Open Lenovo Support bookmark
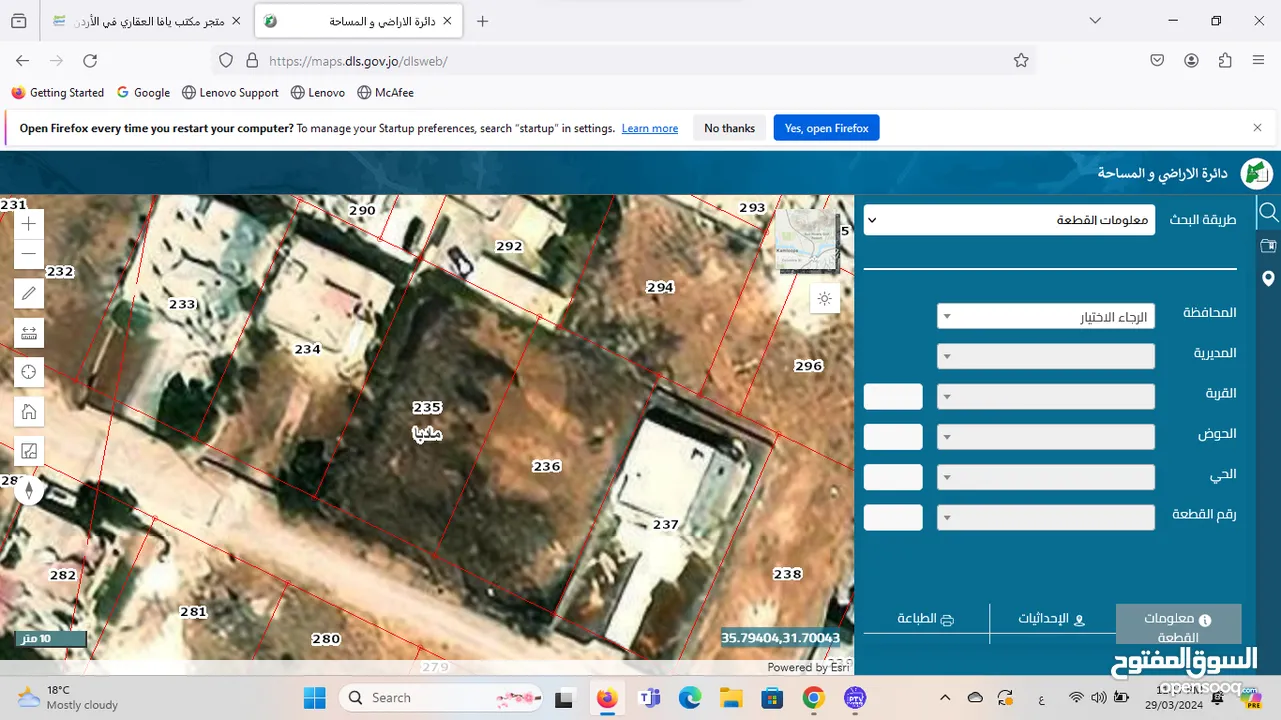This screenshot has width=1281, height=720. point(230,93)
